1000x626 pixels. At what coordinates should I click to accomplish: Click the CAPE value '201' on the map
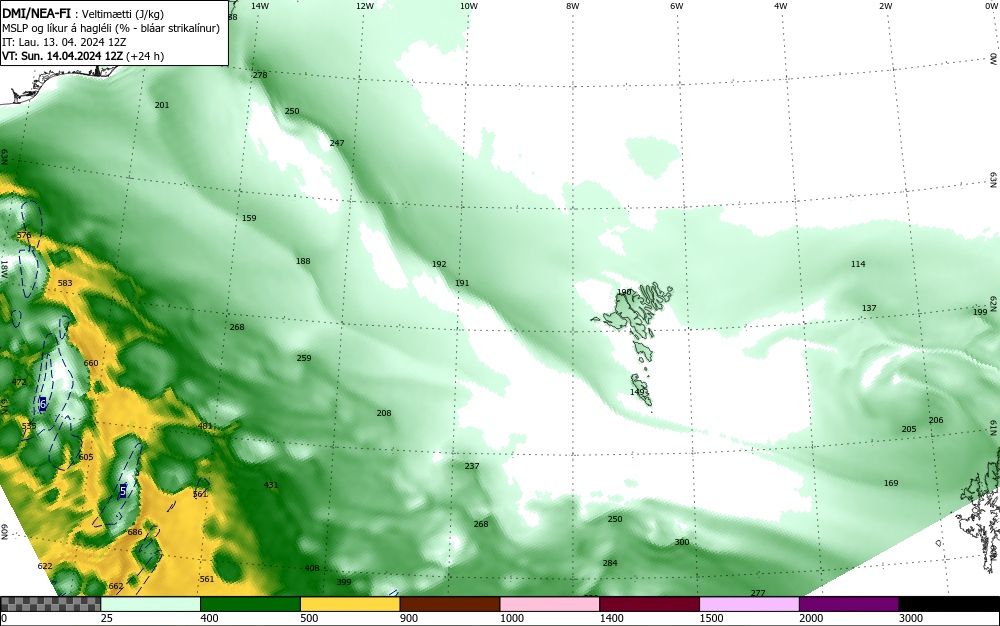tap(162, 105)
